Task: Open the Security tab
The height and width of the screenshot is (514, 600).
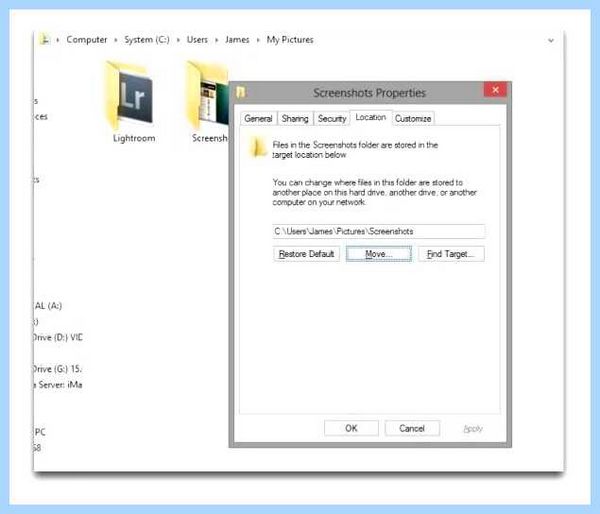Action: 332,119
